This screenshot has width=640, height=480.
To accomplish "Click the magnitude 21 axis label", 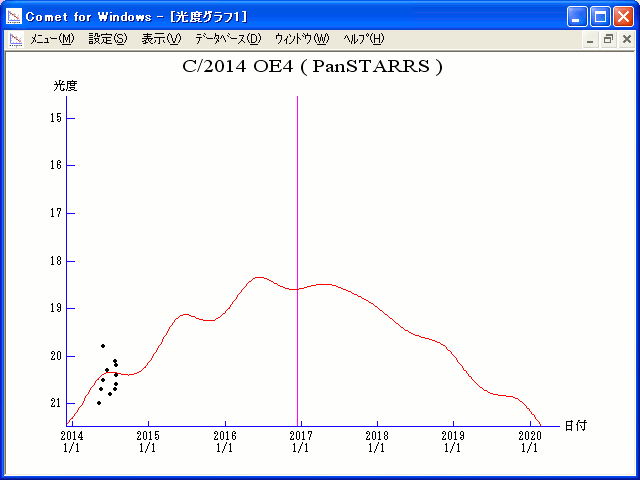I will (x=56, y=403).
